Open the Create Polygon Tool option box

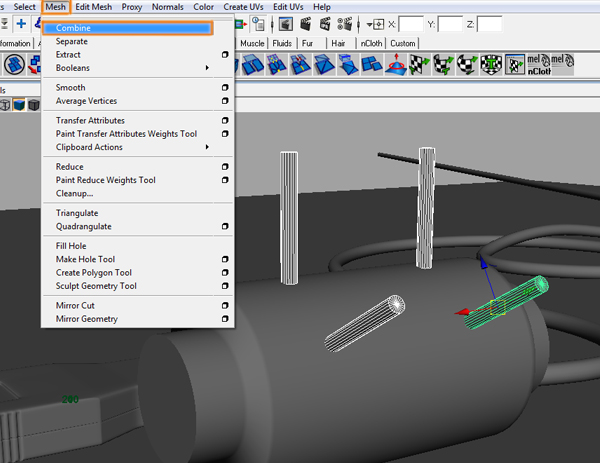(x=225, y=273)
